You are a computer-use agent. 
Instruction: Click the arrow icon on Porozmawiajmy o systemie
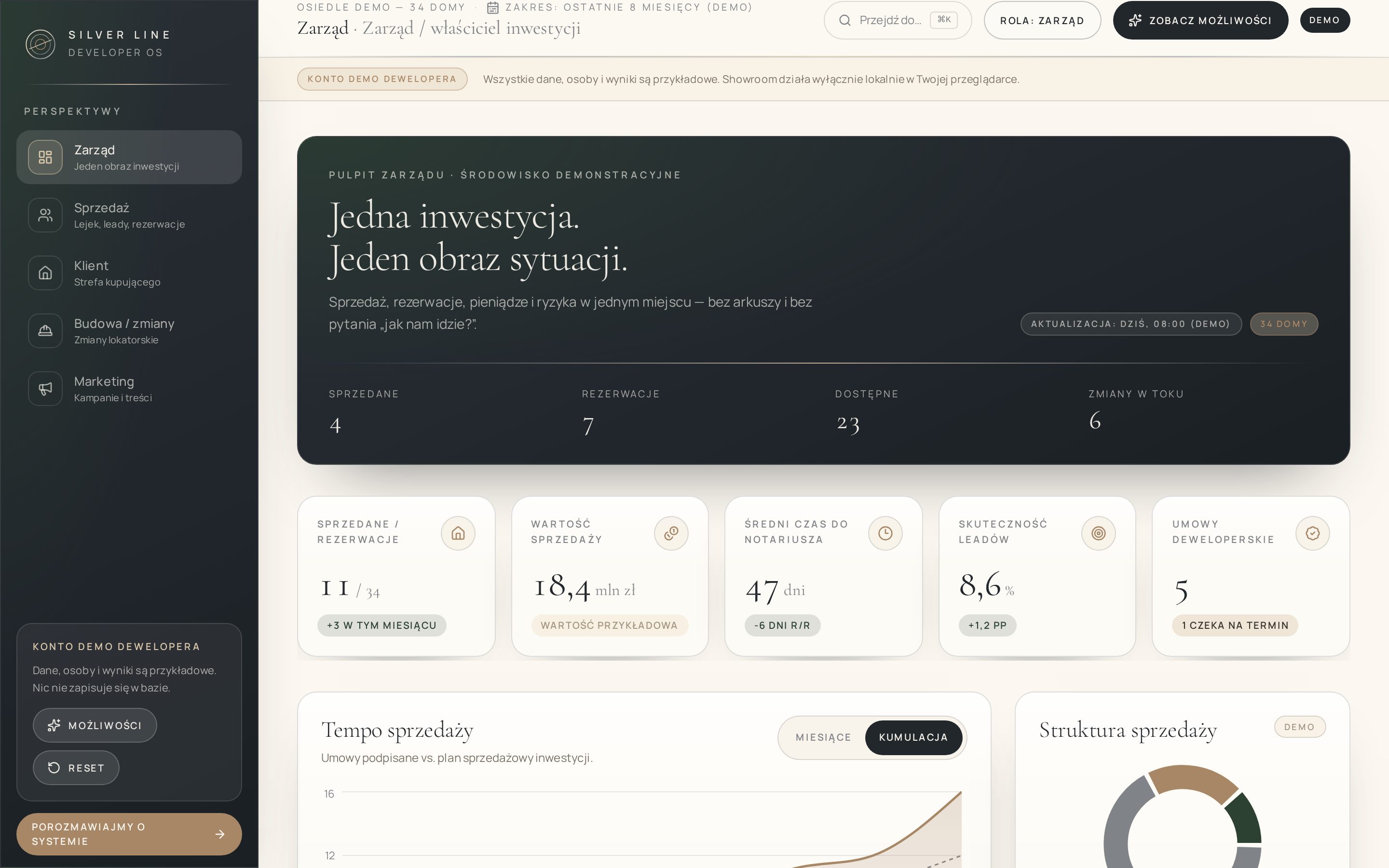220,834
